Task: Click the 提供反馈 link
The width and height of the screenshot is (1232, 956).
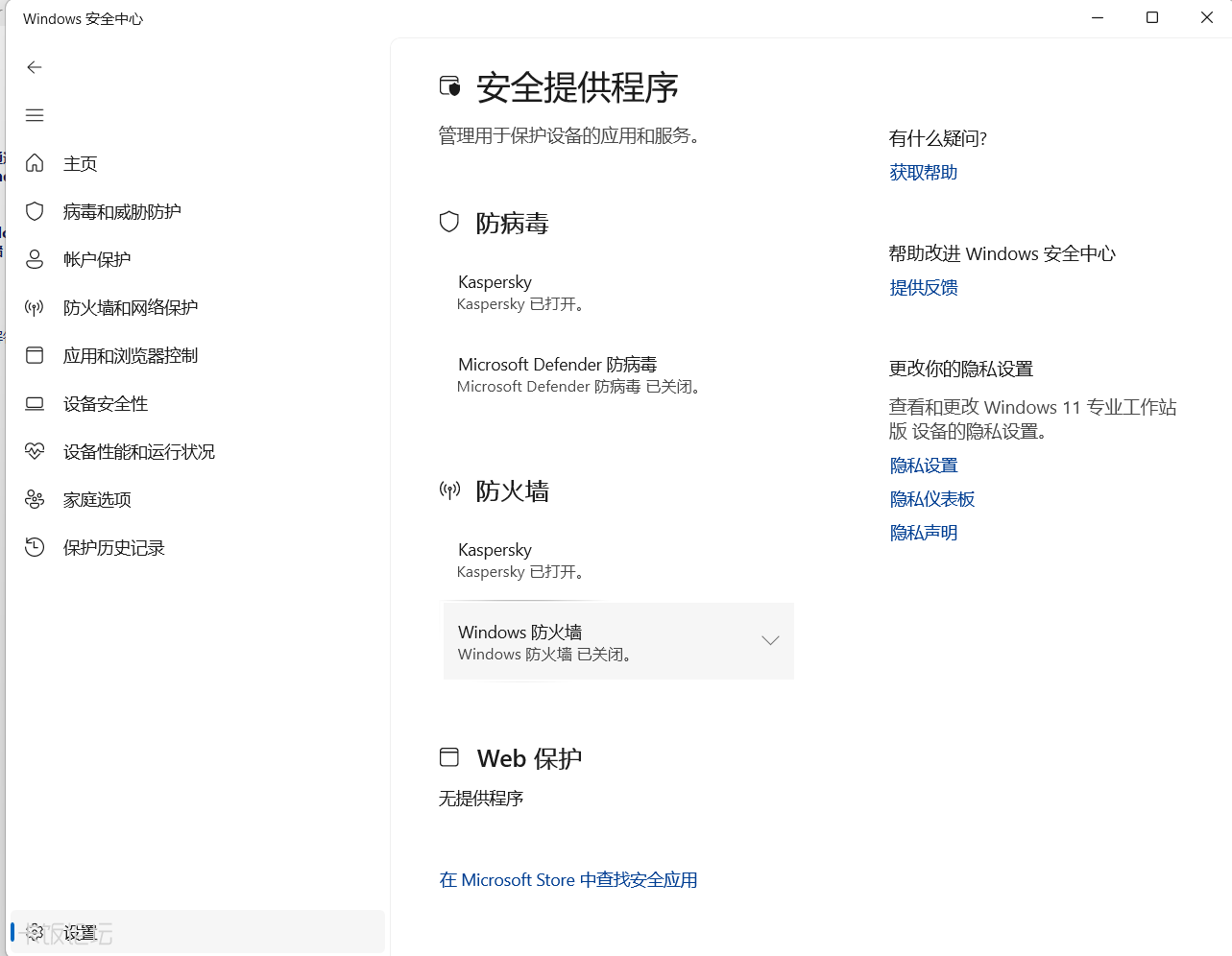Action: [x=924, y=288]
